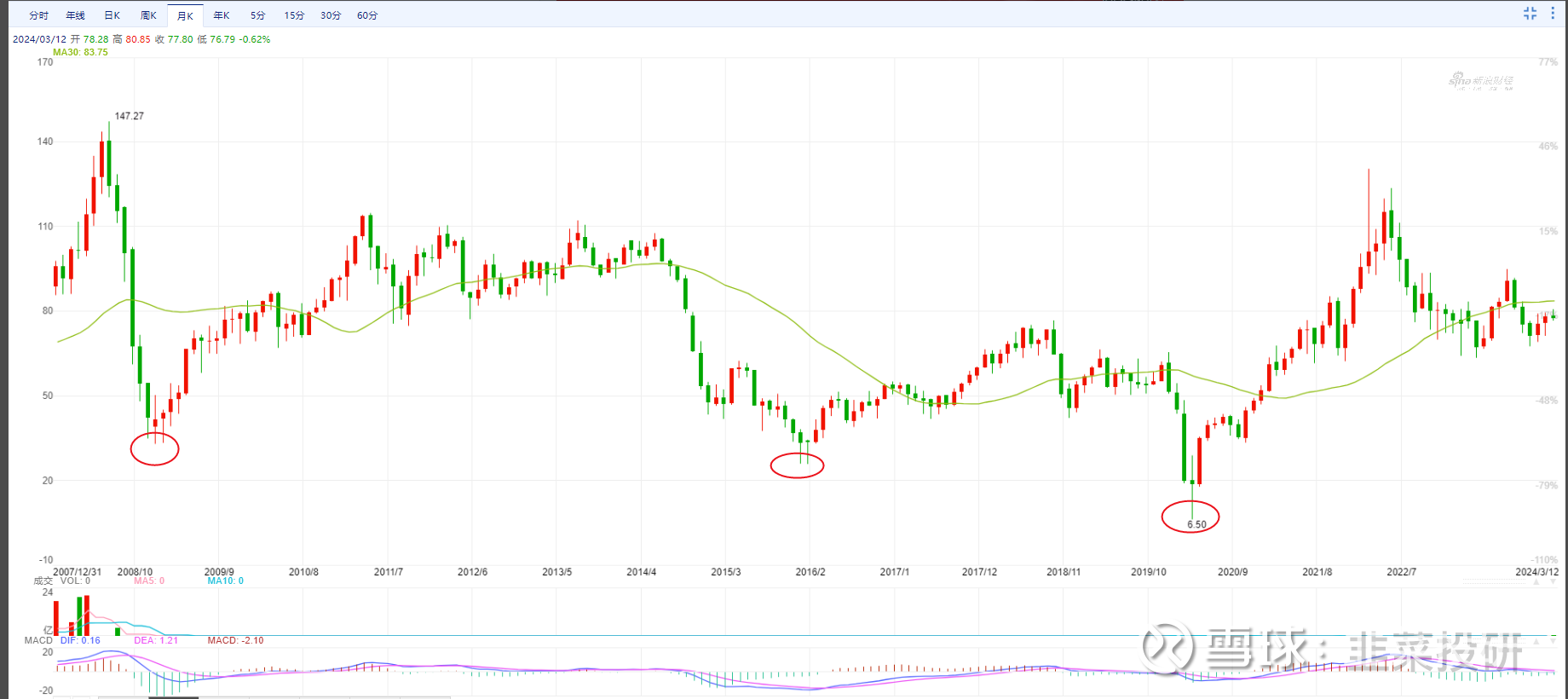Click the 成交 volume indicator label

click(43, 581)
